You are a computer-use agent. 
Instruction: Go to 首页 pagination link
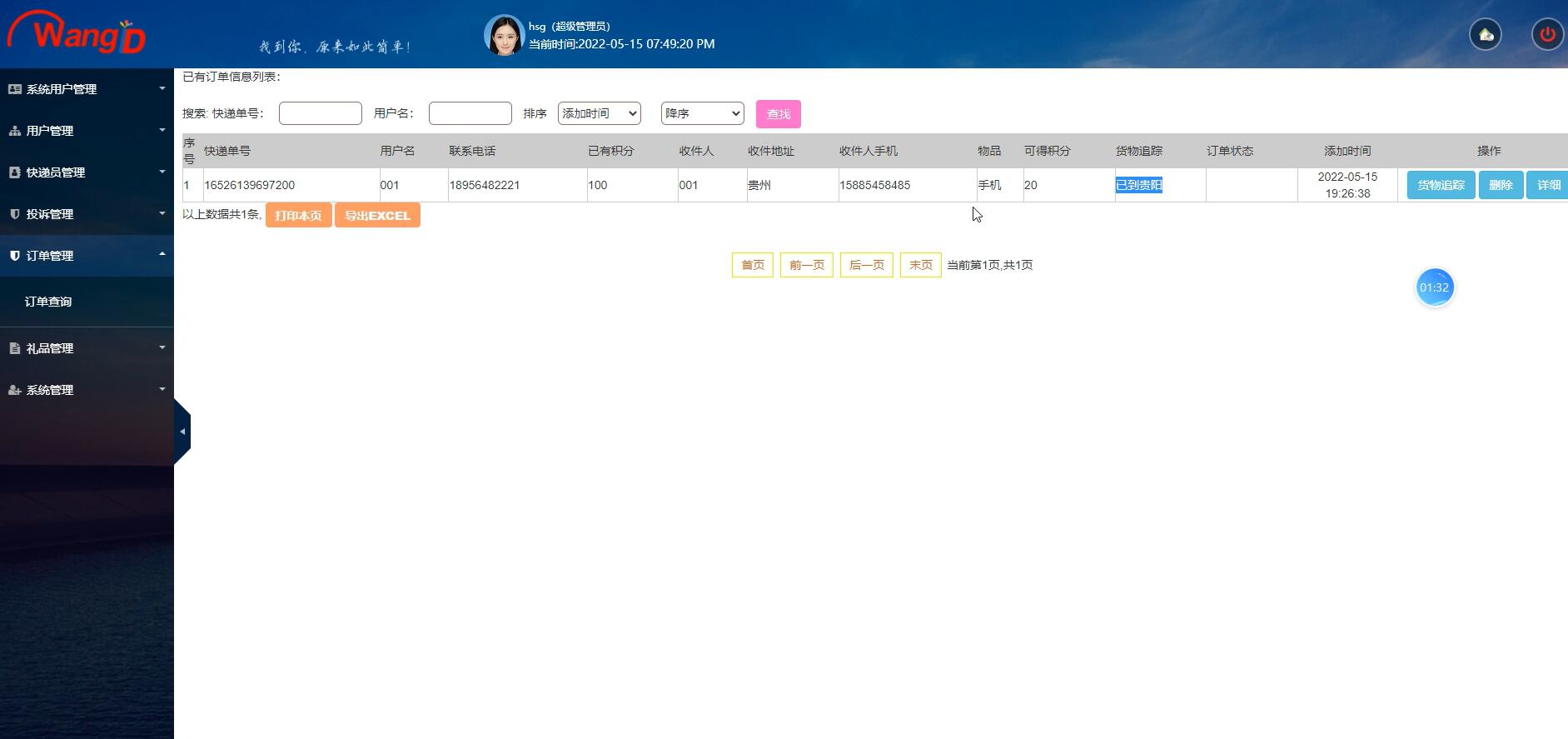[753, 265]
